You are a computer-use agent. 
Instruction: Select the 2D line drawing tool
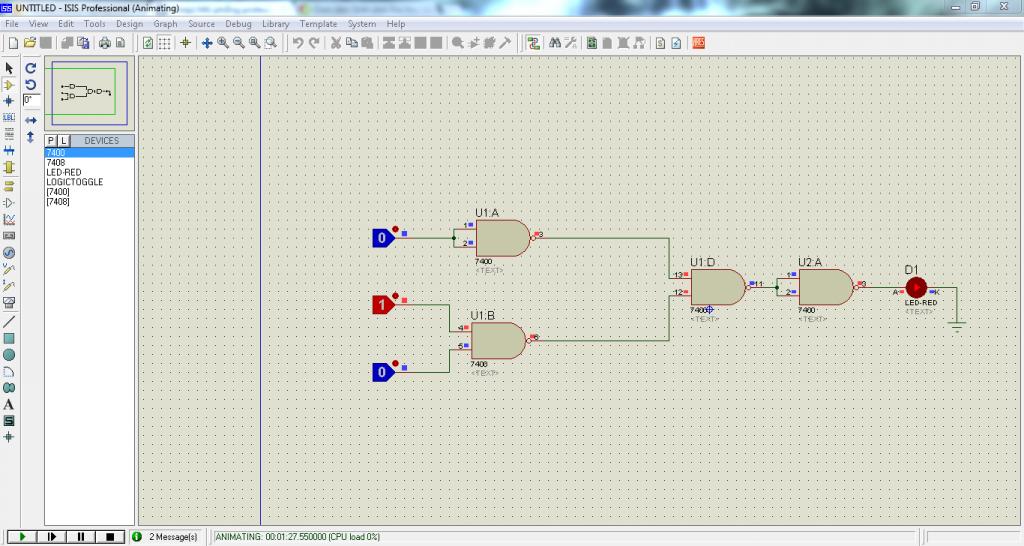9,321
